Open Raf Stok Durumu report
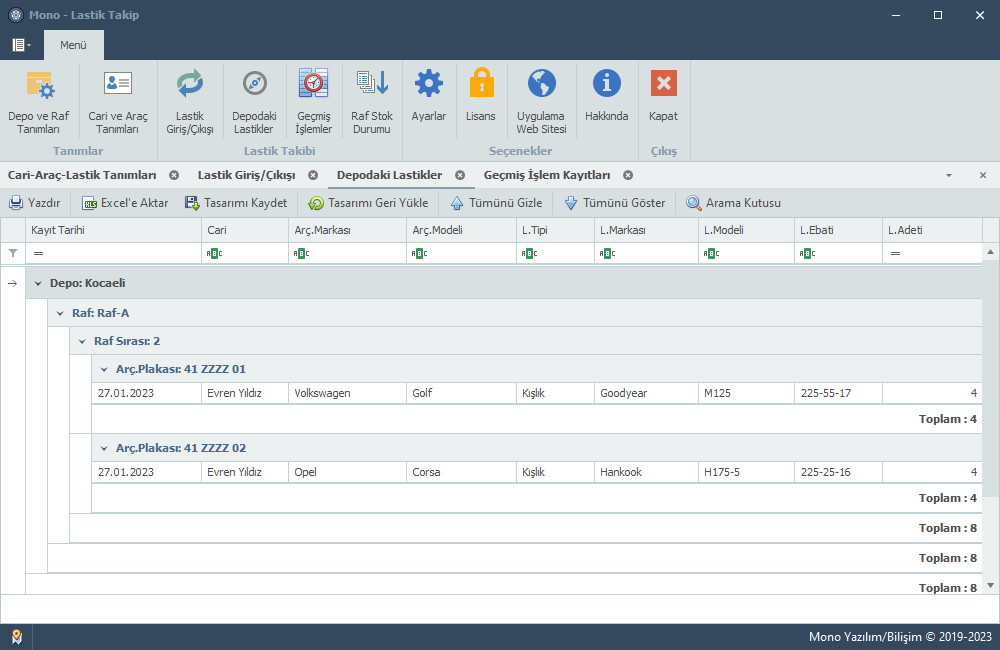The image size is (1000, 650). click(x=371, y=100)
